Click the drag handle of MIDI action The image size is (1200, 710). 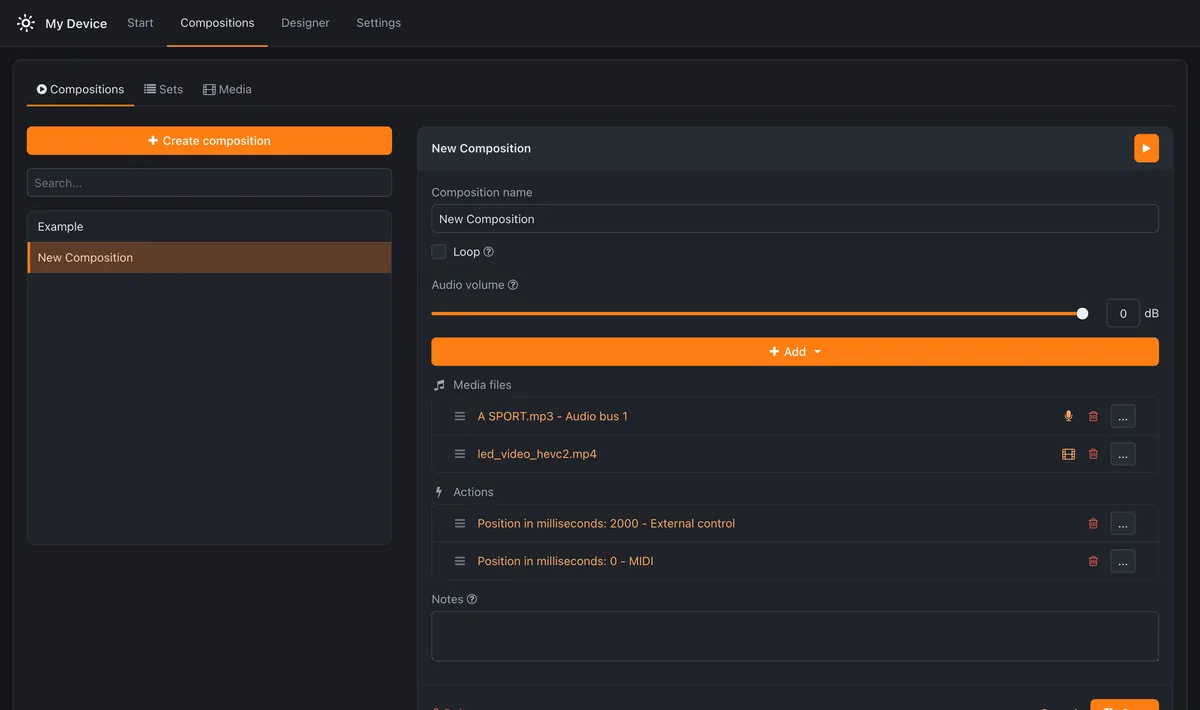click(x=460, y=561)
